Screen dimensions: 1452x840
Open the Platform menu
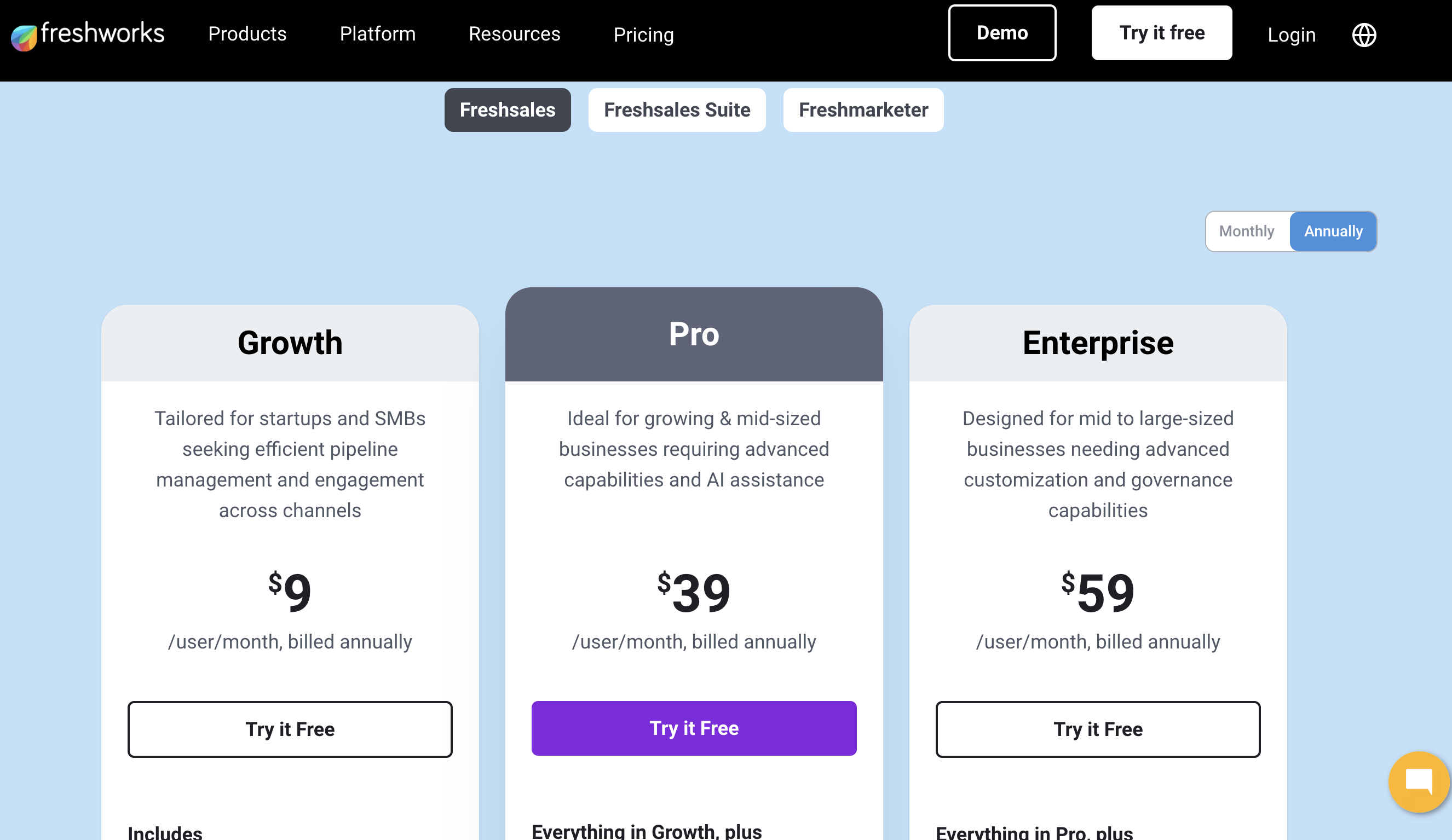click(x=377, y=34)
